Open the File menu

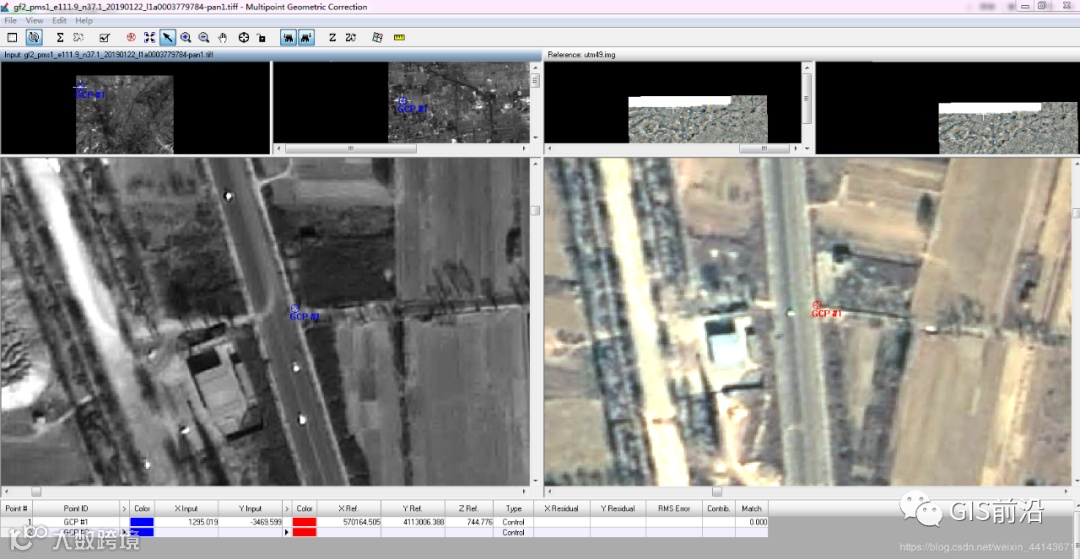tap(11, 20)
